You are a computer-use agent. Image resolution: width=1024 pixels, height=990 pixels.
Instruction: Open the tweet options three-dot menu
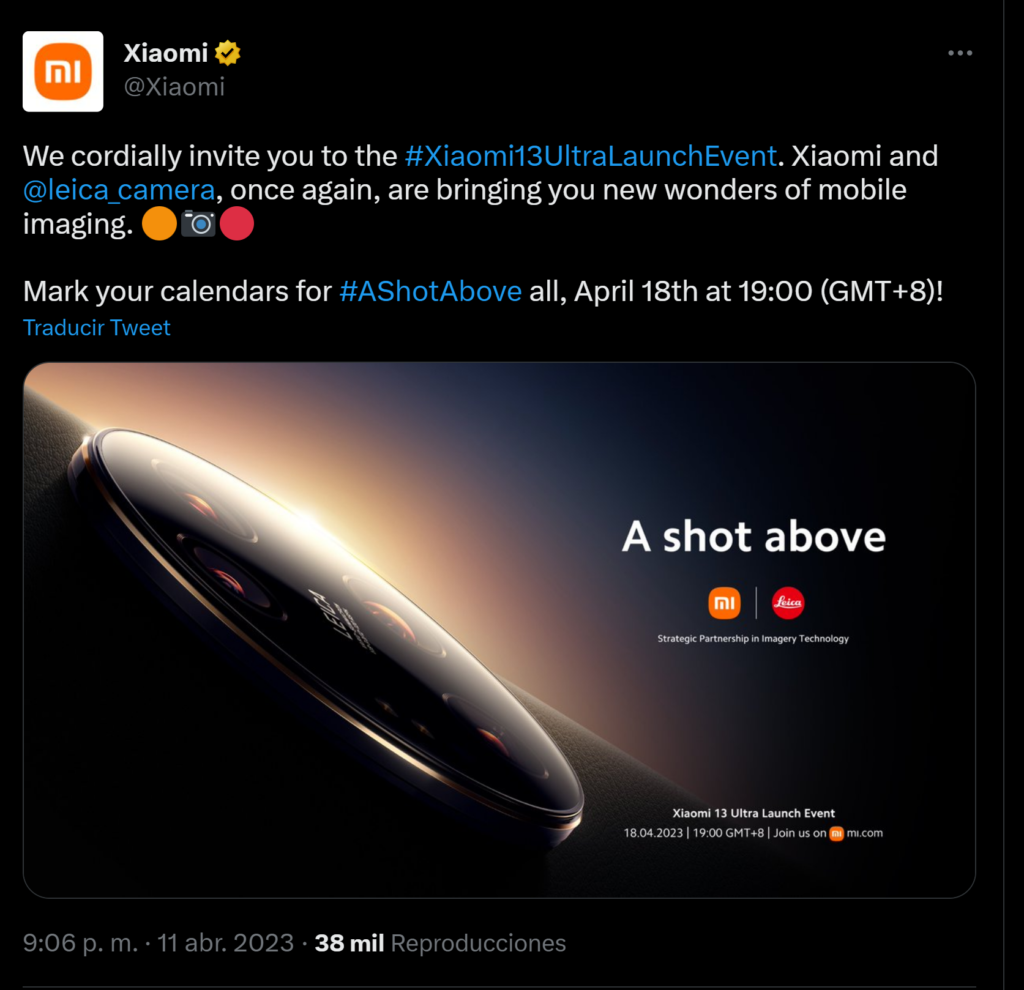click(x=960, y=52)
